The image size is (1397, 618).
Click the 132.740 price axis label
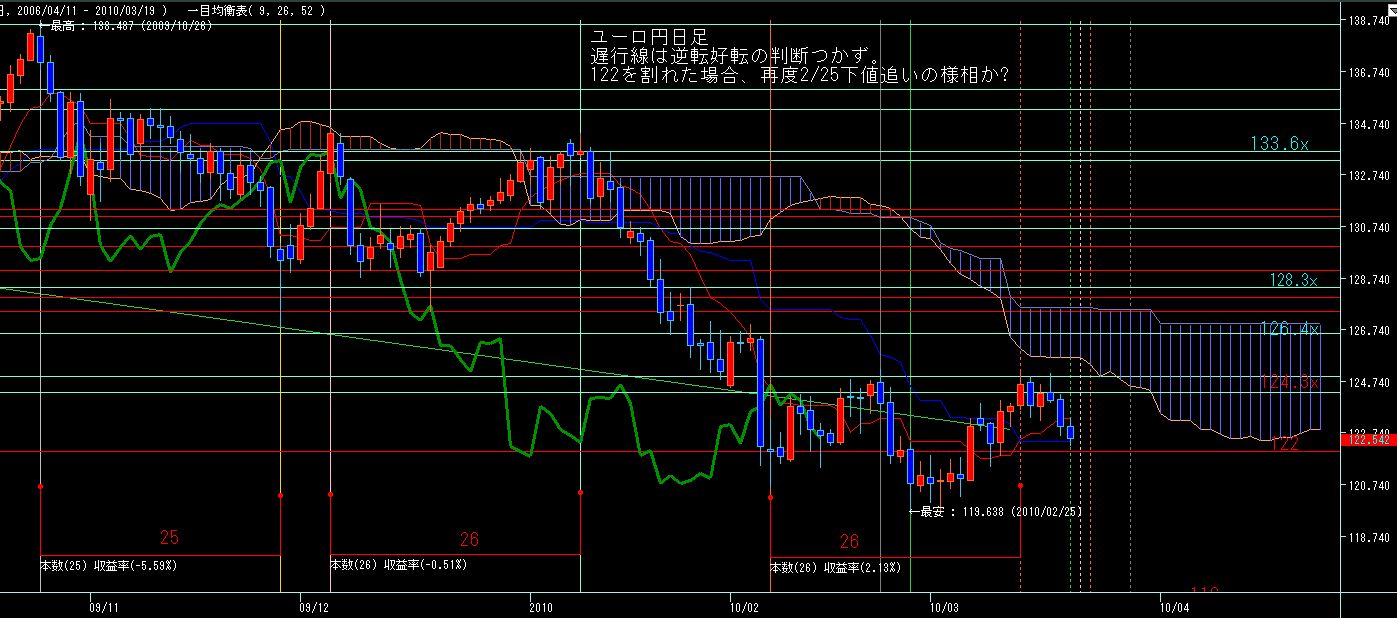1369,176
